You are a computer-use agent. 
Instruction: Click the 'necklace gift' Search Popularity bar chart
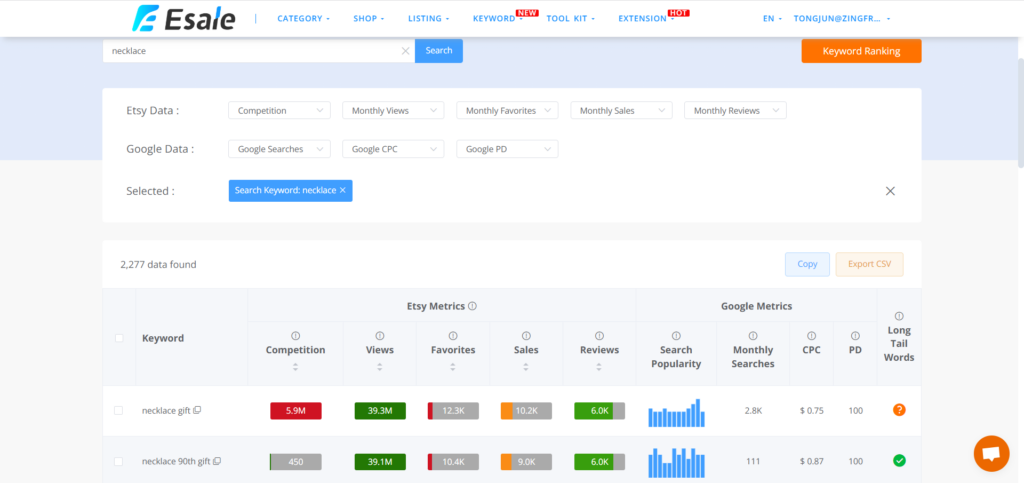point(675,411)
